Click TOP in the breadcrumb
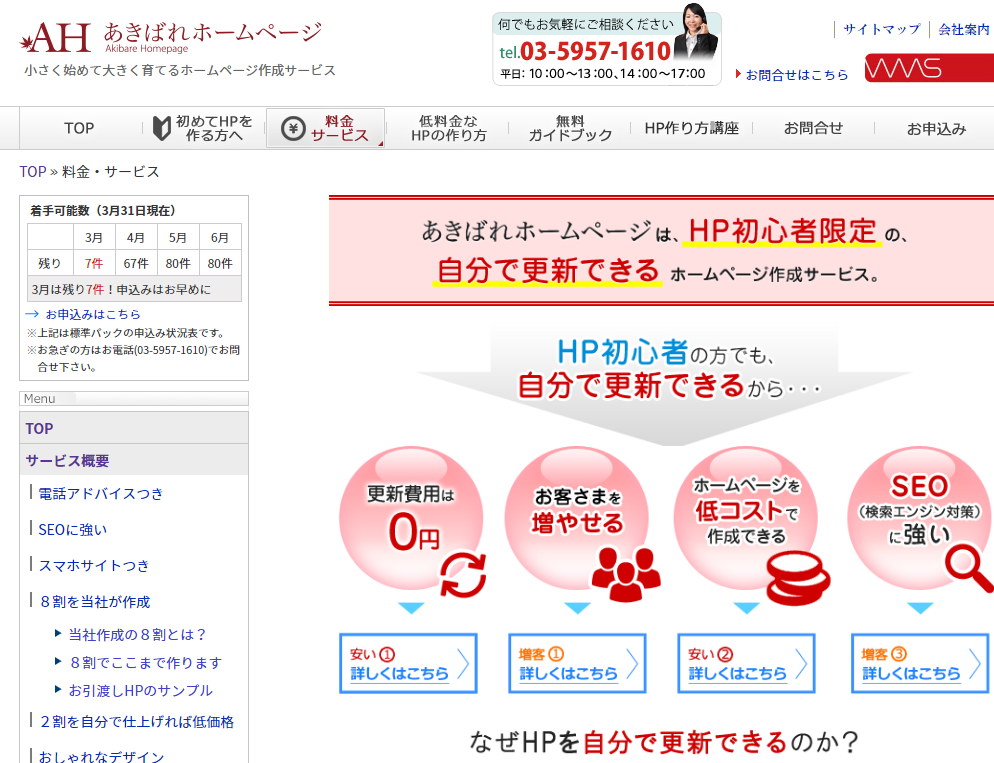The height and width of the screenshot is (763, 994). point(33,172)
